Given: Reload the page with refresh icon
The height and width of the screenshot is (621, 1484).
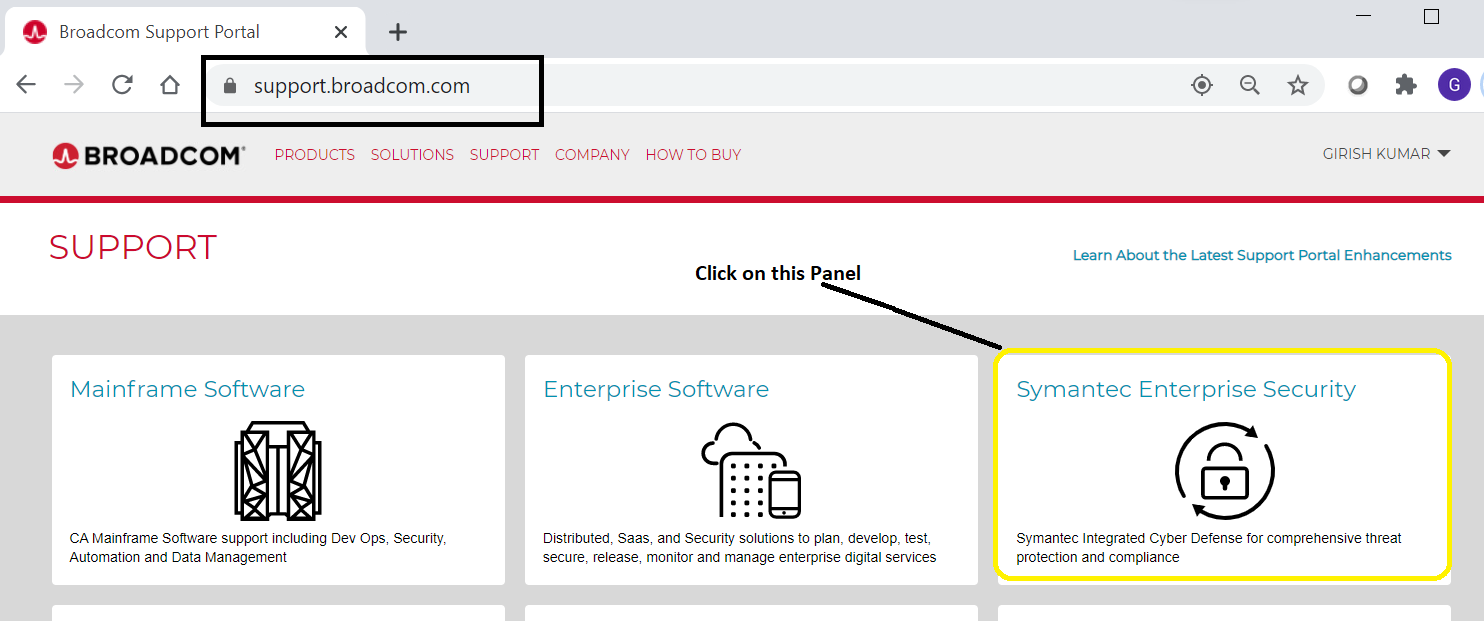Looking at the screenshot, I should (x=122, y=85).
